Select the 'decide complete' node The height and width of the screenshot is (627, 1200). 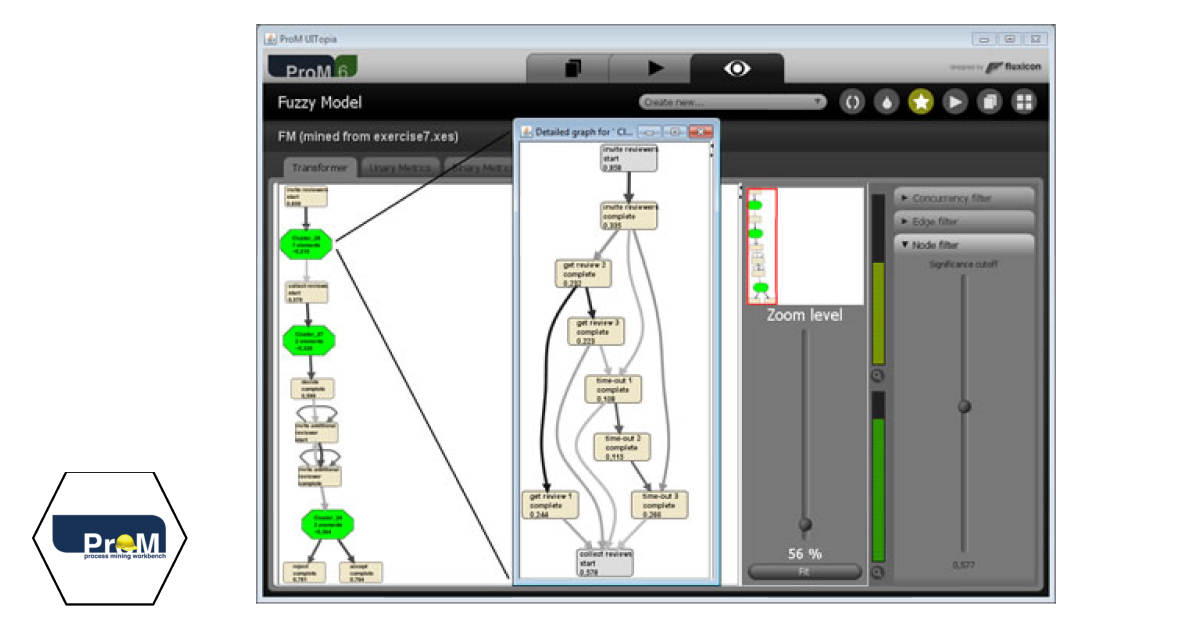[312, 389]
